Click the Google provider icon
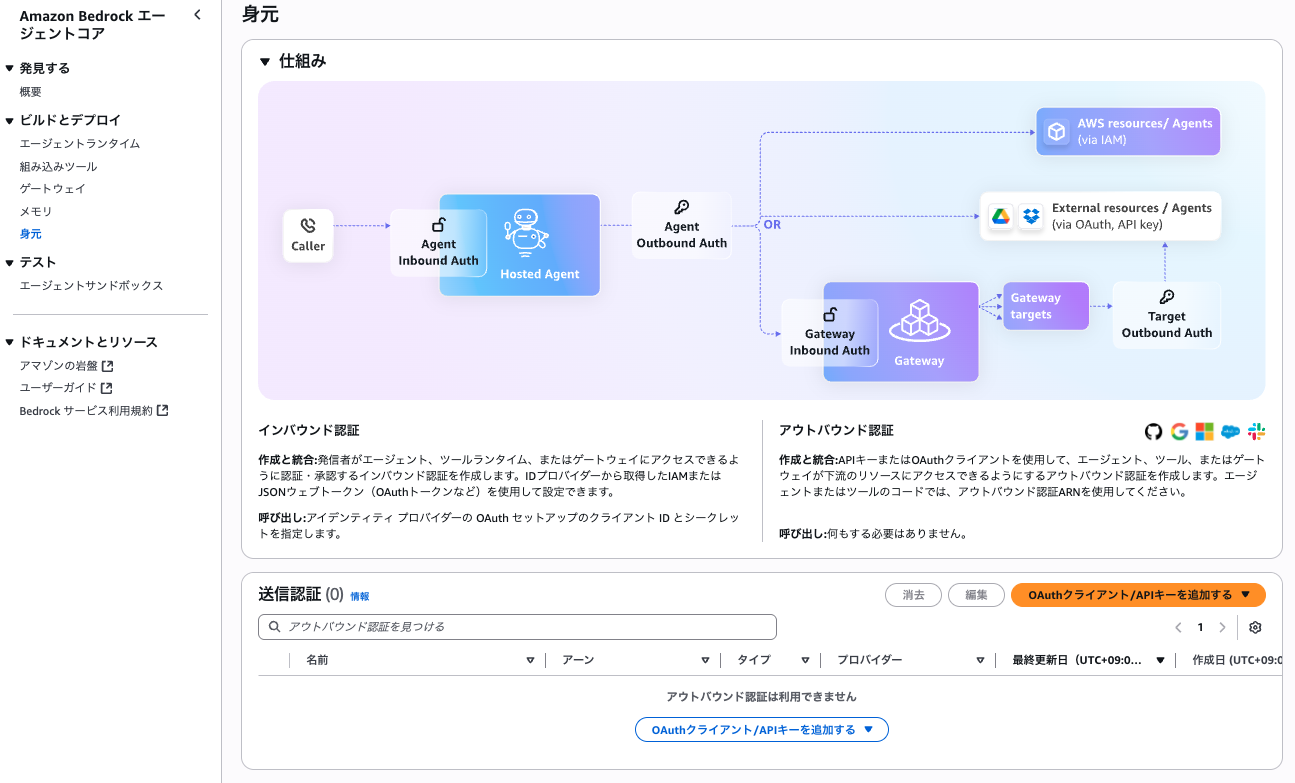Image resolution: width=1295 pixels, height=783 pixels. [1180, 431]
